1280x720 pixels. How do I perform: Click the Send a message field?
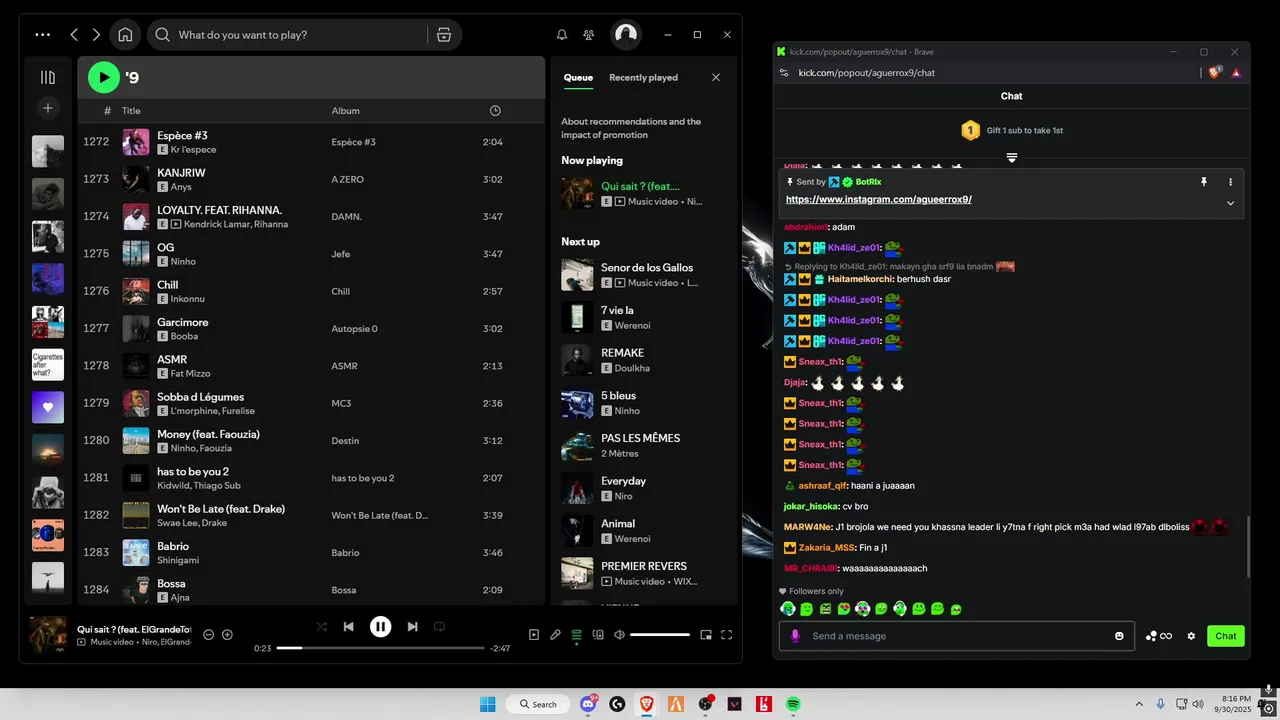957,636
